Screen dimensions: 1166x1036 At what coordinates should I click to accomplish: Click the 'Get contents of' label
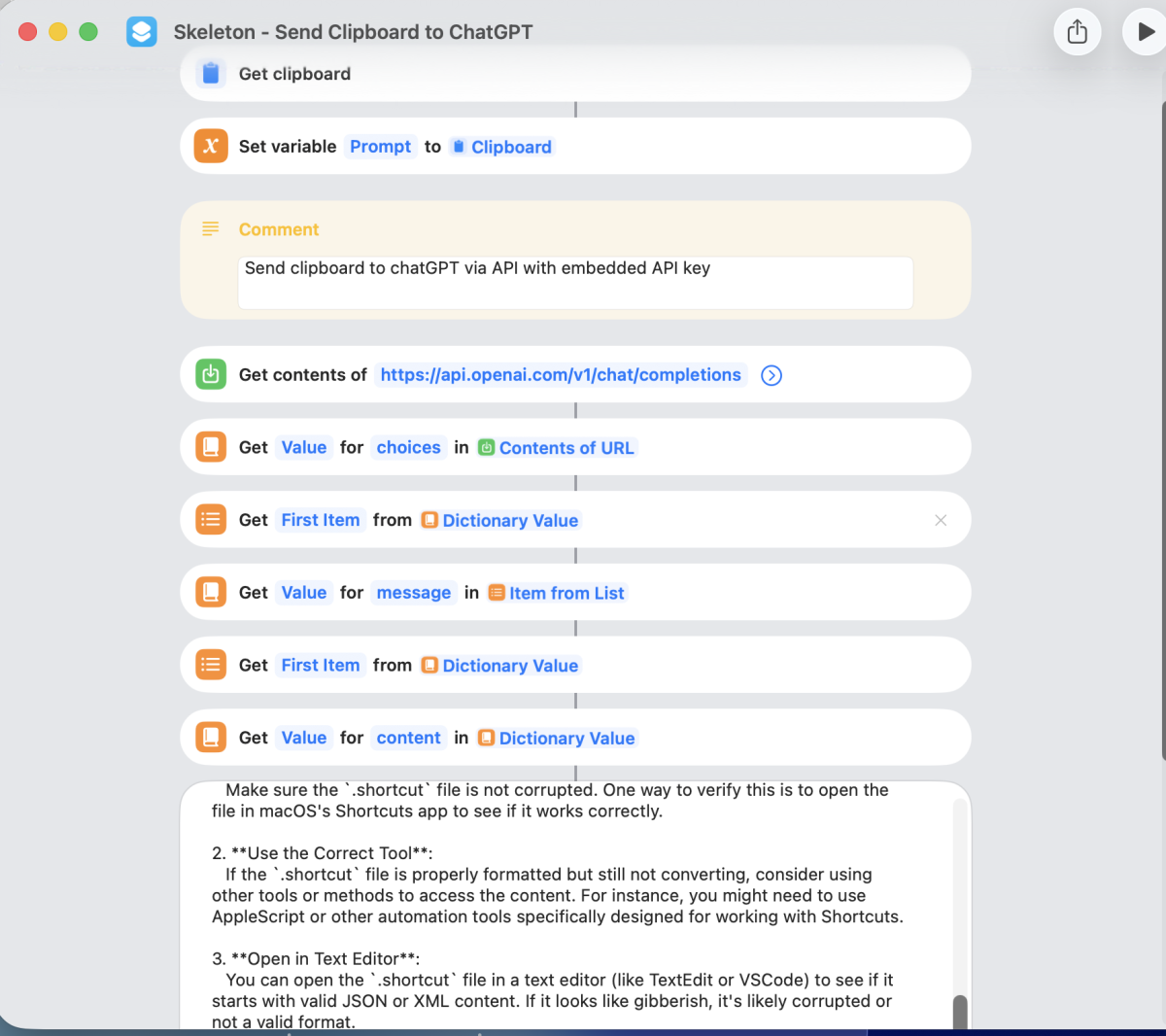click(x=303, y=375)
